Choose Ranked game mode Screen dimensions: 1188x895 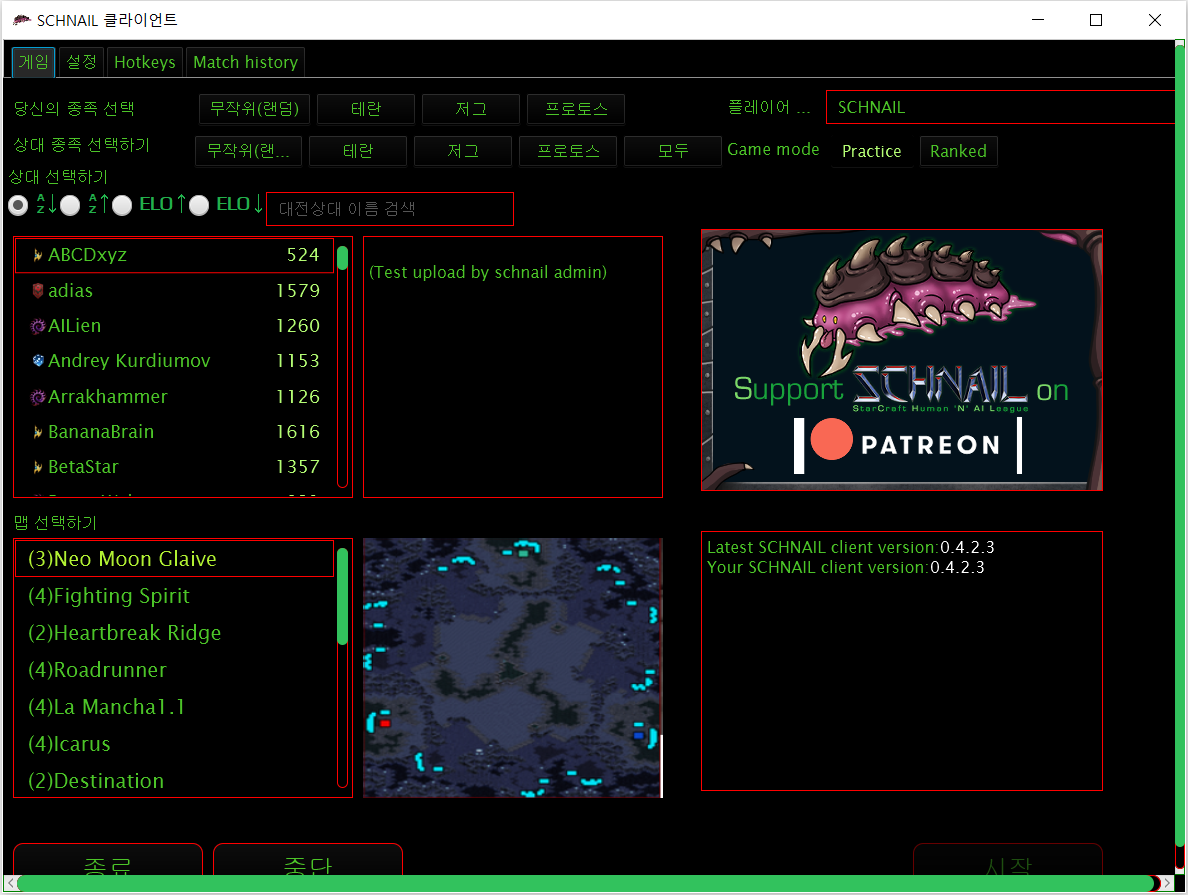[958, 151]
